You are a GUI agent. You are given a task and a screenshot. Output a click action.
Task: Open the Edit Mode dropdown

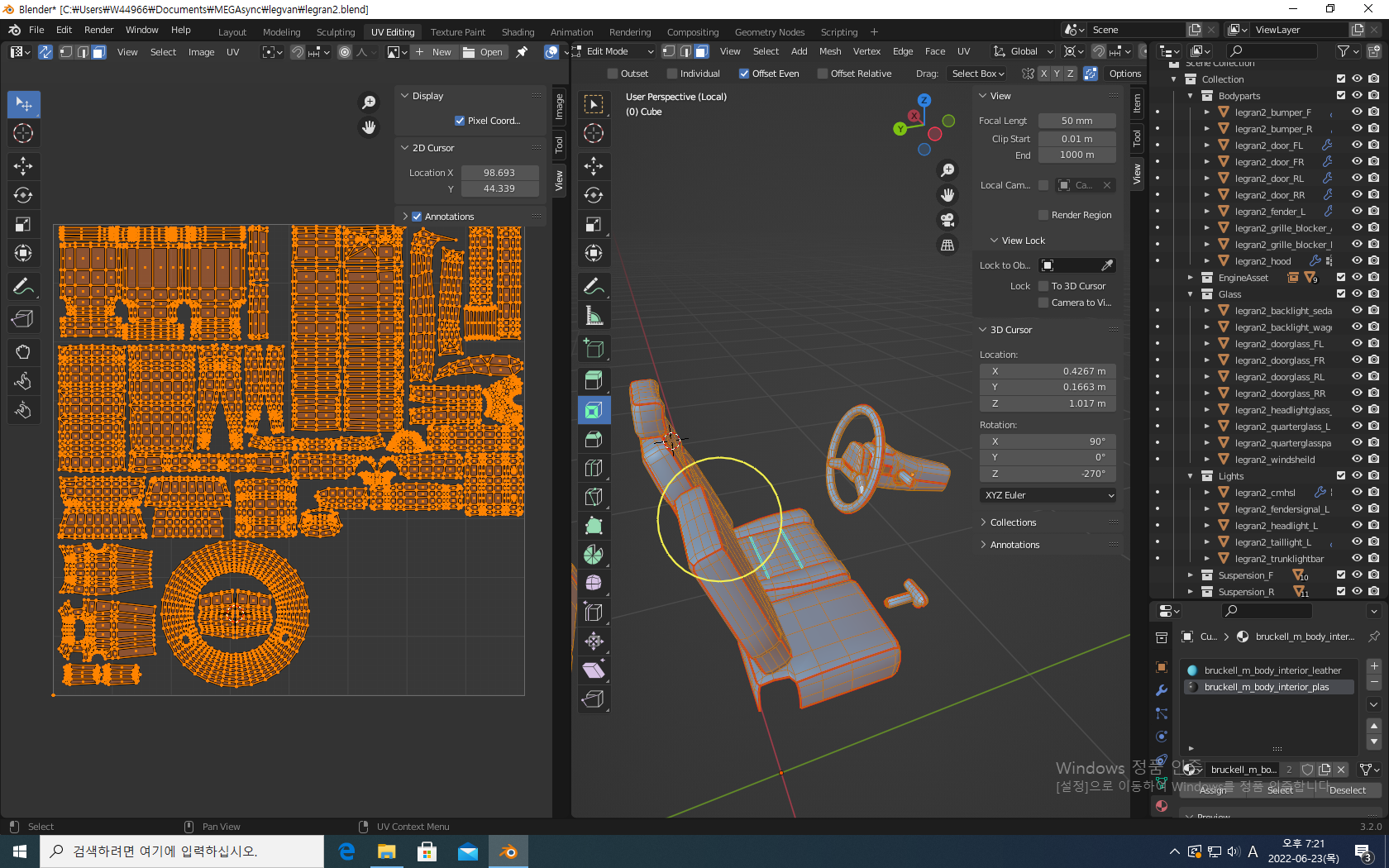[x=613, y=51]
